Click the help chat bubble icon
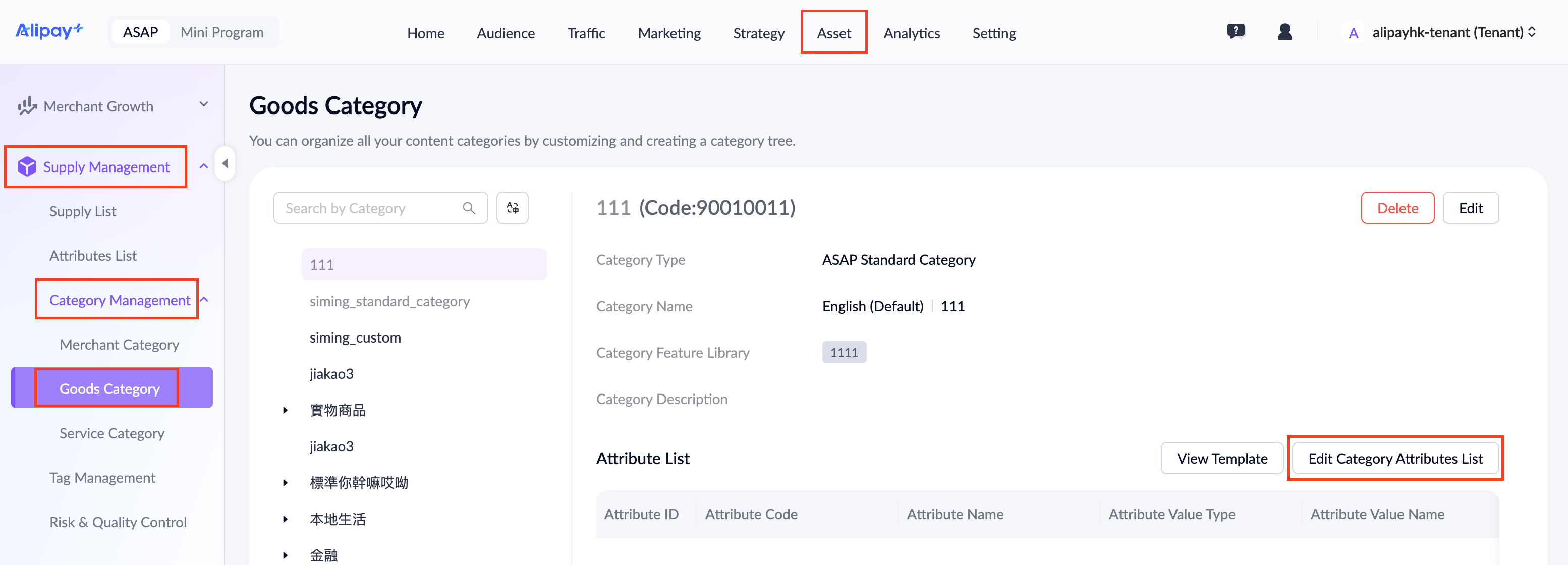The width and height of the screenshot is (1568, 565). click(1235, 32)
